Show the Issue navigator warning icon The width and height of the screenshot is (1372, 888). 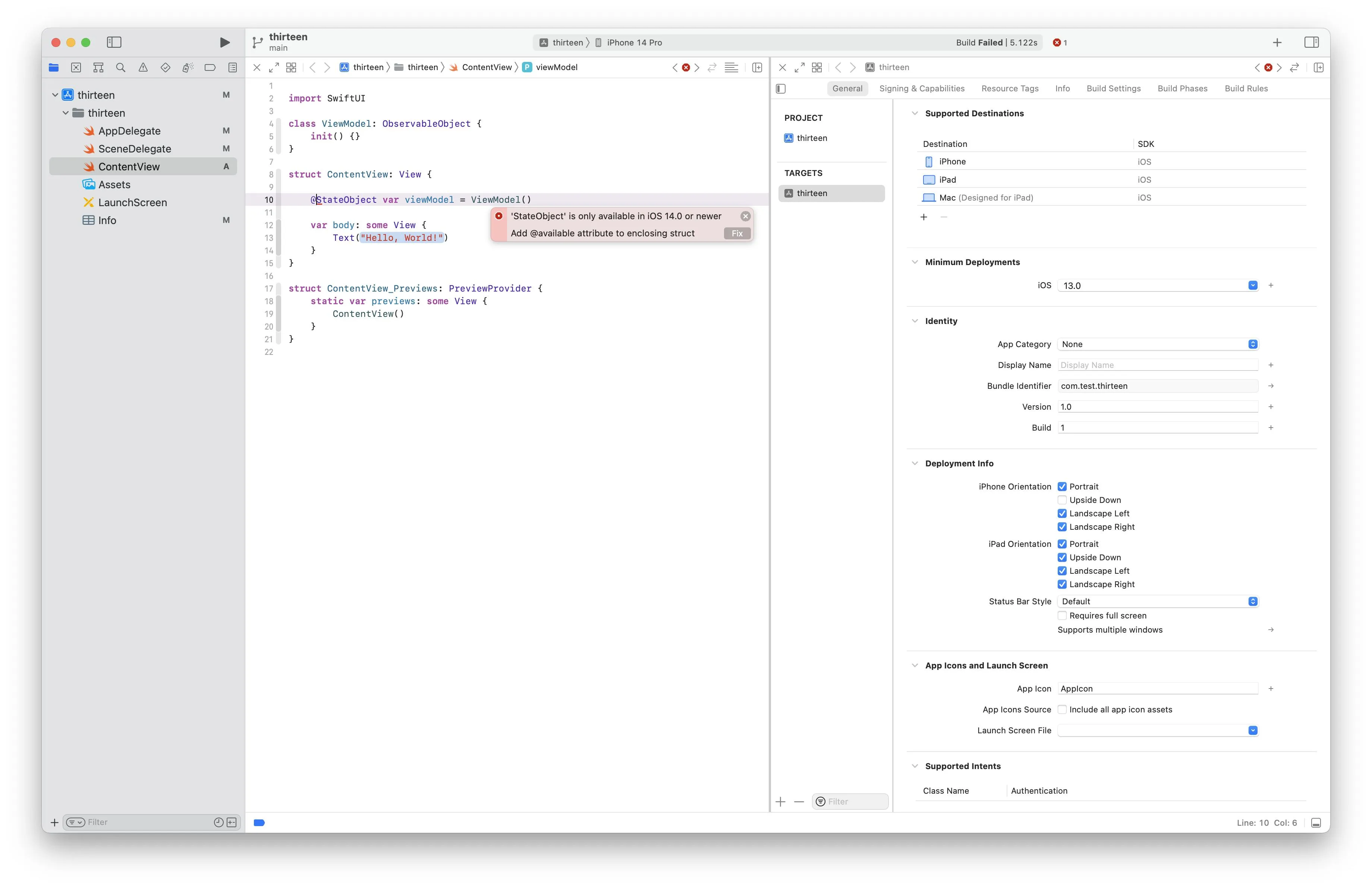pyautogui.click(x=143, y=67)
